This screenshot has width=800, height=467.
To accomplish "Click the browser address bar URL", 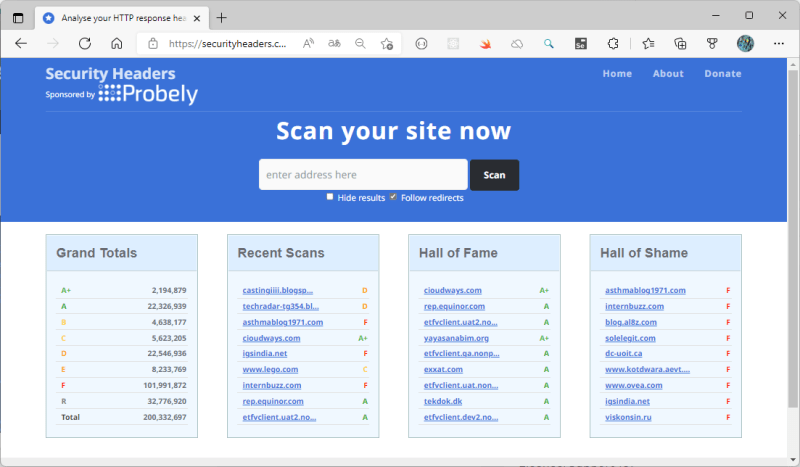I will click(228, 44).
